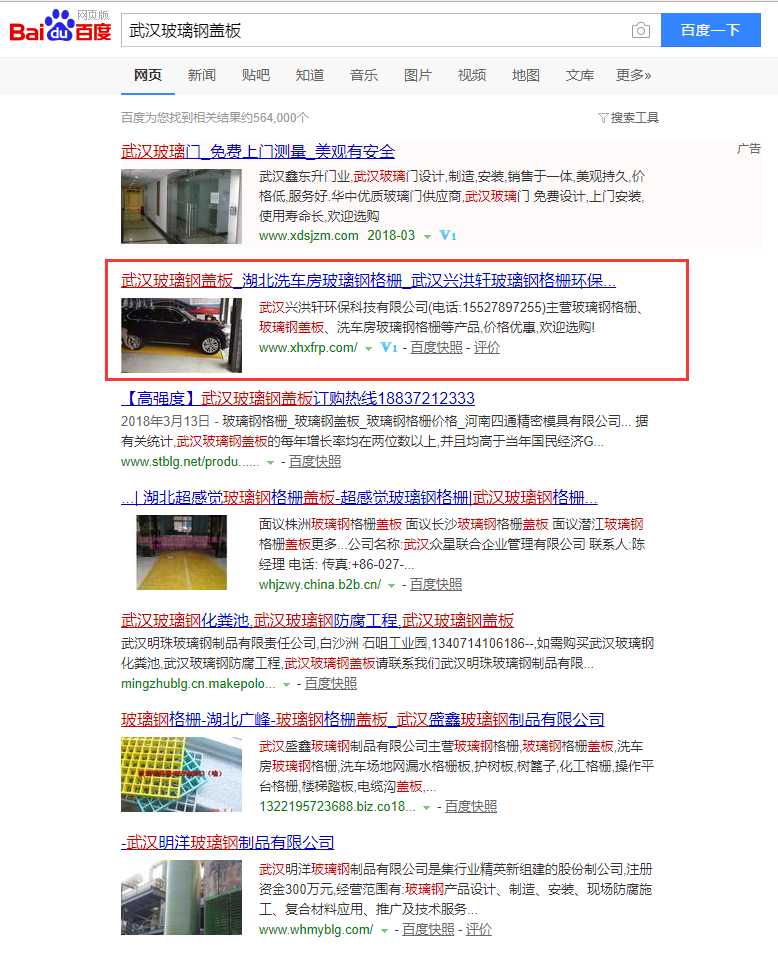
Task: Click V1 badge next to www.xhxfrp.com
Action: tap(389, 348)
